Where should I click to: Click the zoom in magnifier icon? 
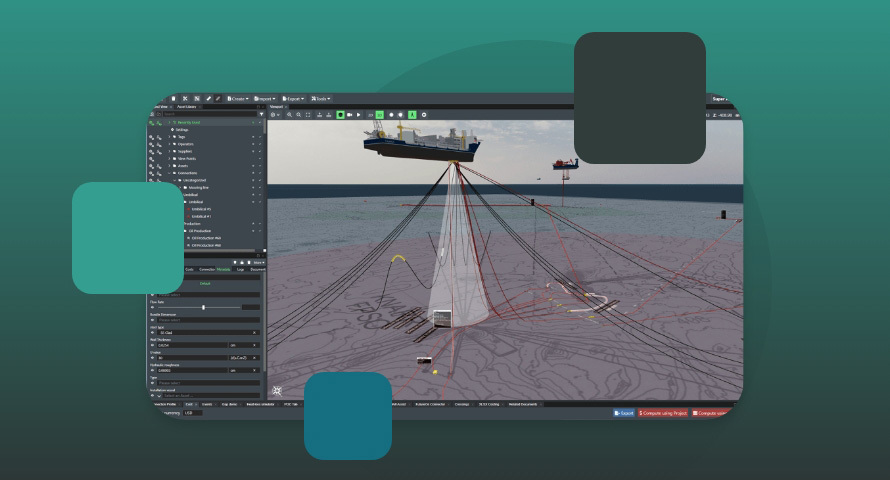pyautogui.click(x=289, y=115)
